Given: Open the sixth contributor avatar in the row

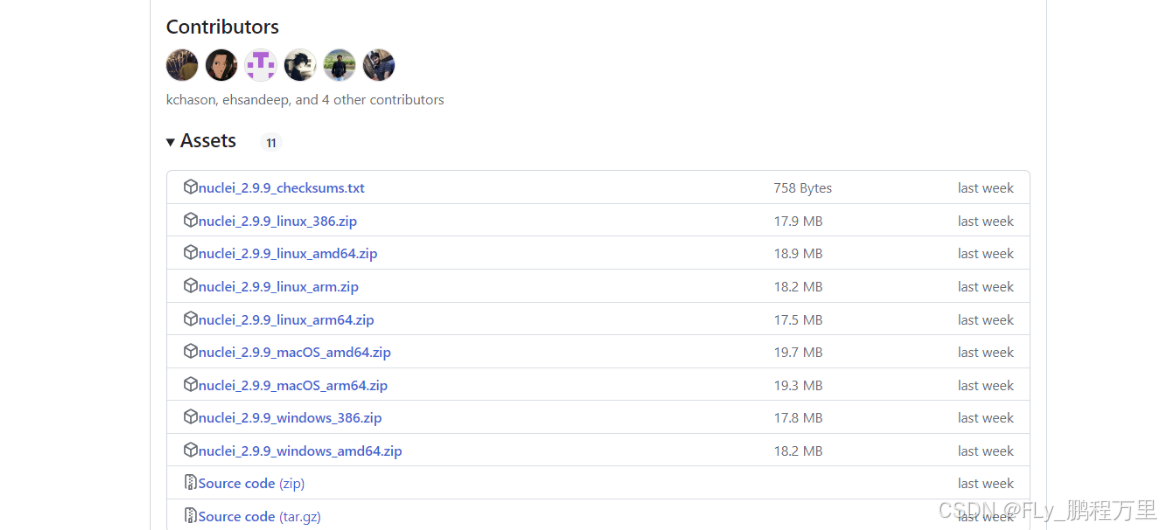Looking at the screenshot, I should 379,65.
